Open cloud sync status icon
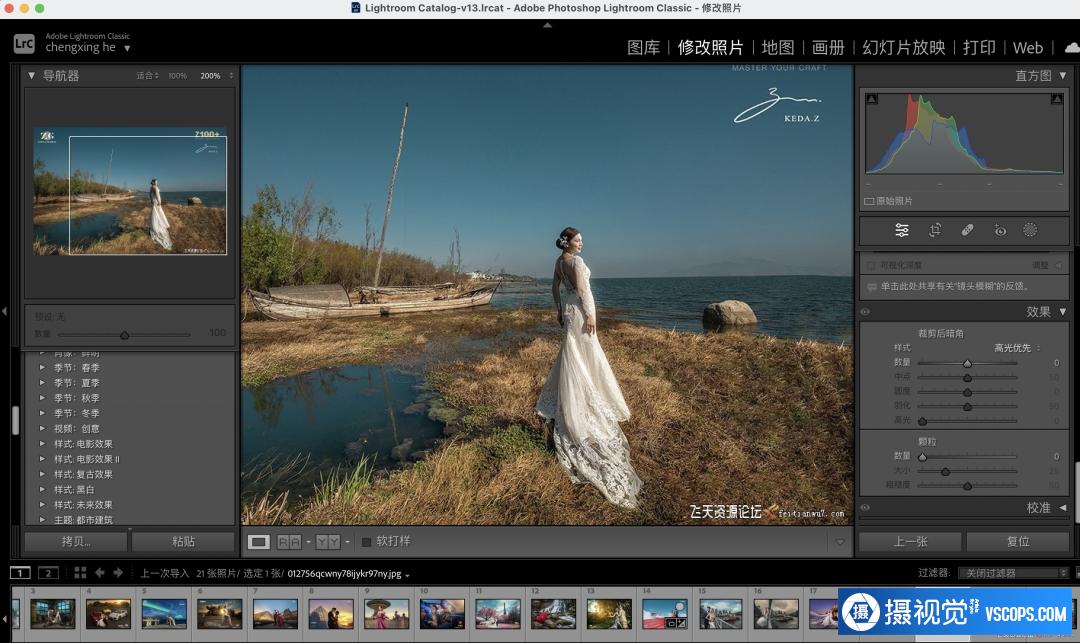This screenshot has width=1080, height=643. pos(1072,48)
